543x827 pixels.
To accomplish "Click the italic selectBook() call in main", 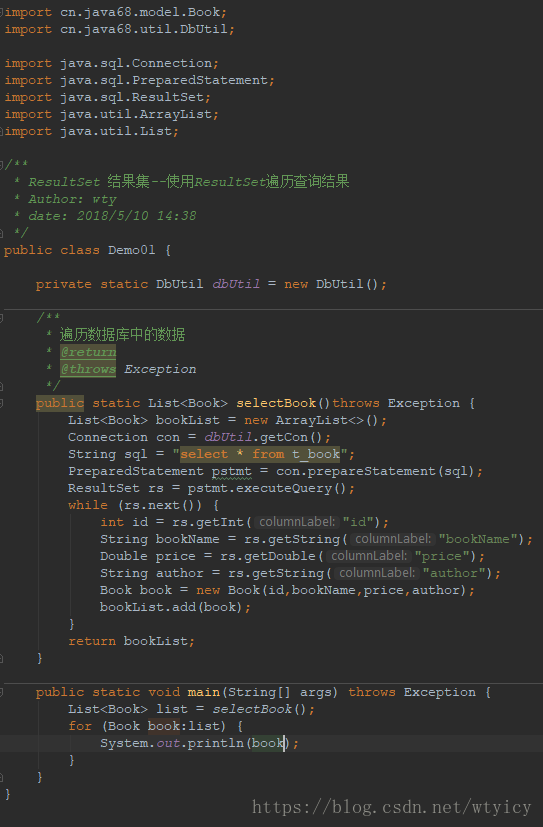I will point(259,709).
